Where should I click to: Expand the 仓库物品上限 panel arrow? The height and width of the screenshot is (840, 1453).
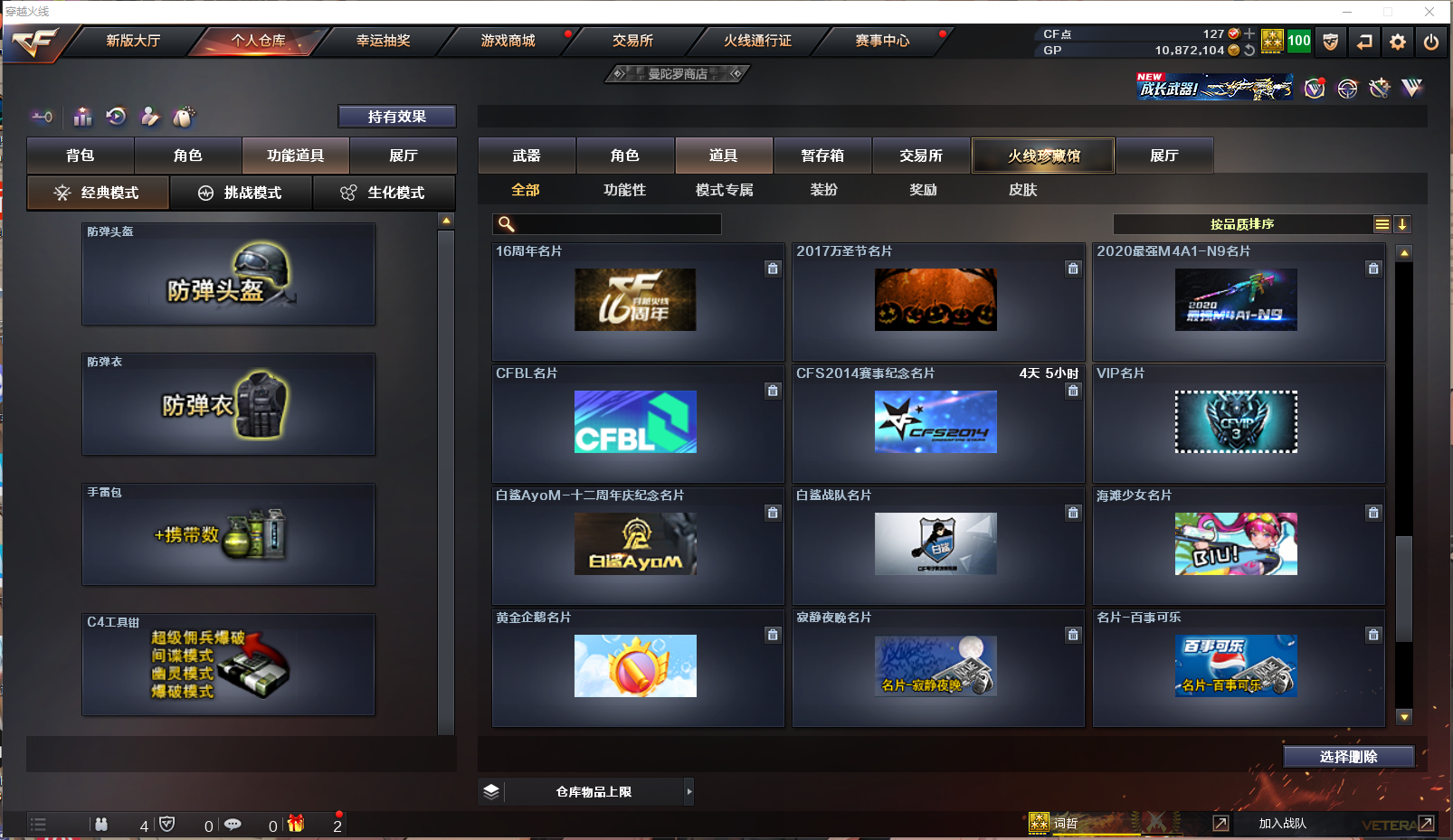point(689,791)
